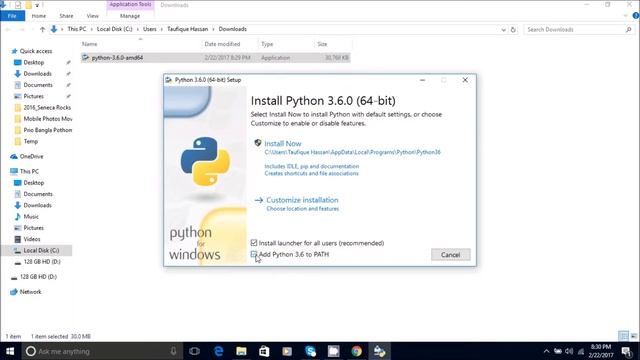Screen dimensions: 640x360
Task: Open the Manage ribbon tab
Action: pyautogui.click(x=130, y=16)
